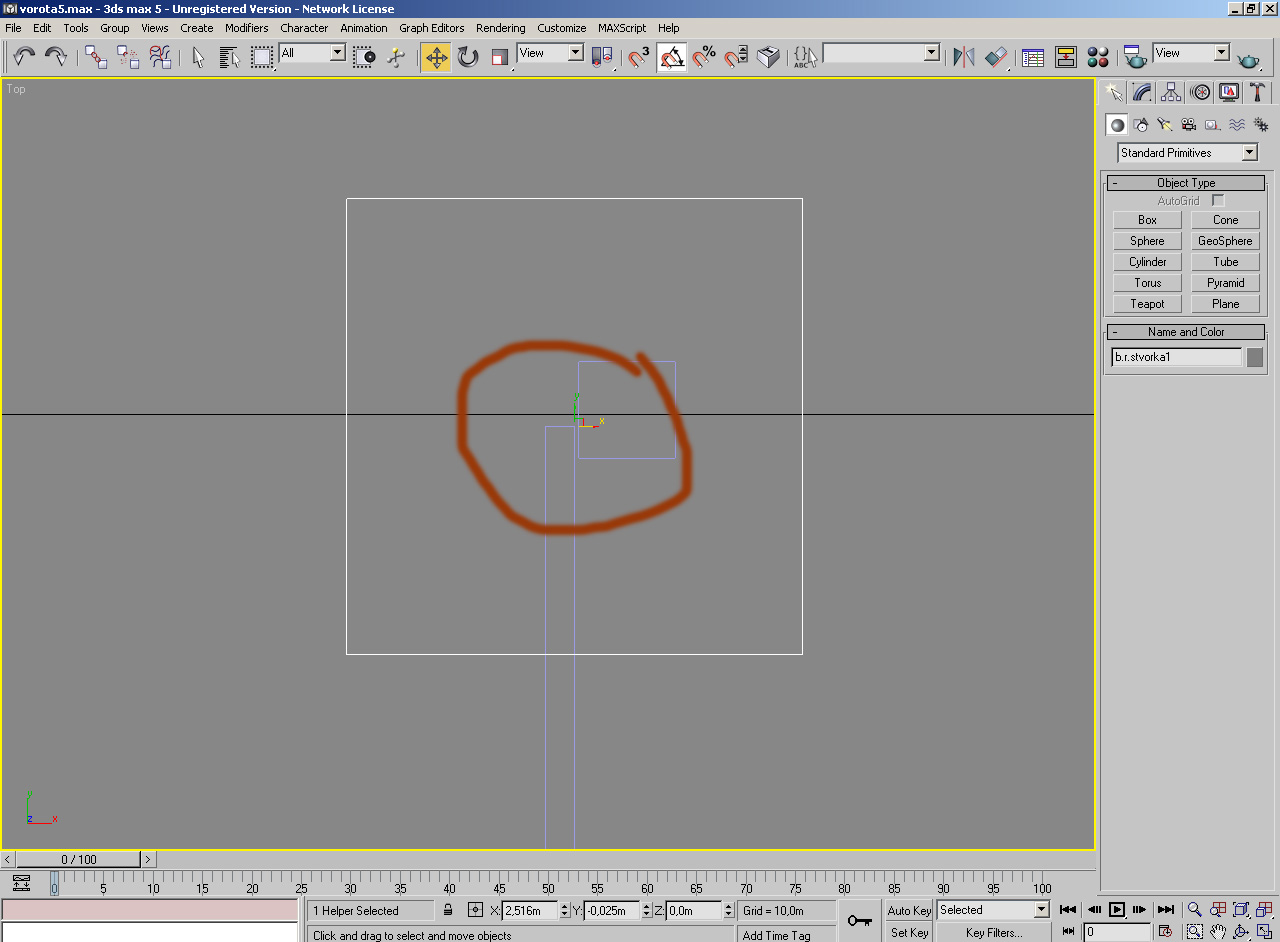This screenshot has height=942, width=1280.
Task: Toggle the Selection Lock padlock
Action: point(448,910)
